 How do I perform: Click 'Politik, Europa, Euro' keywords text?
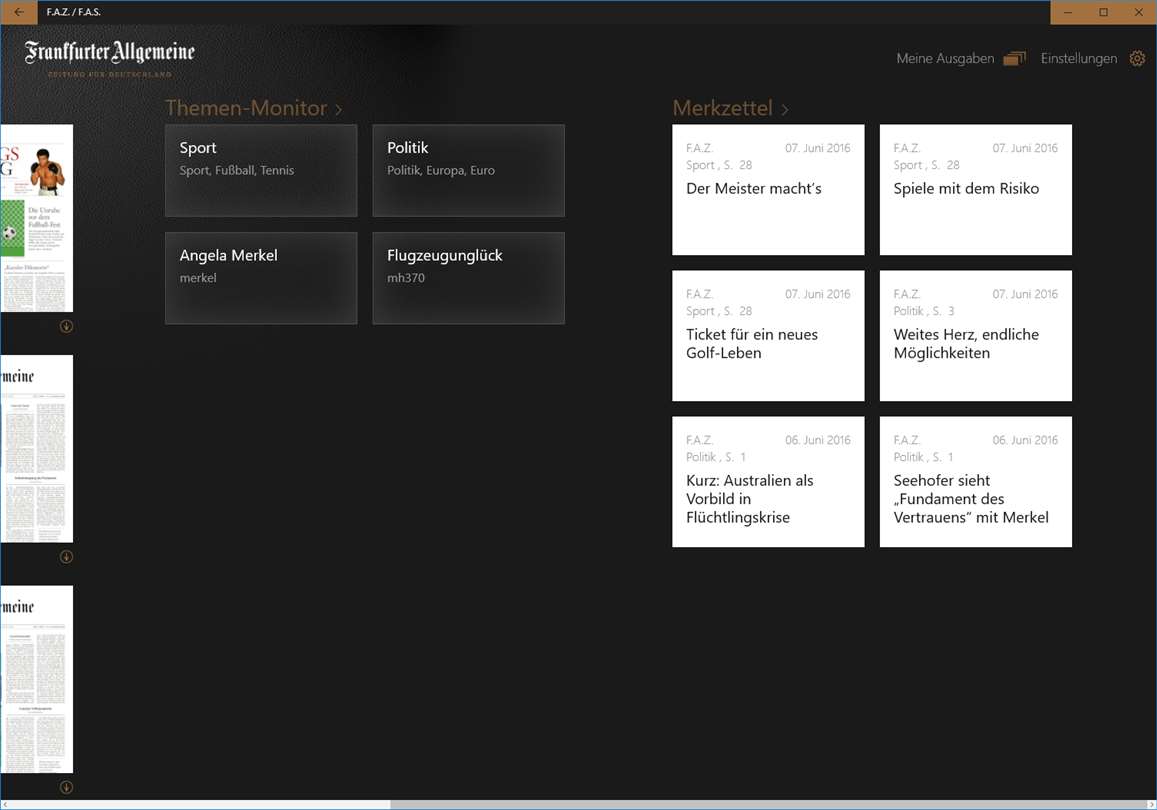tap(441, 170)
